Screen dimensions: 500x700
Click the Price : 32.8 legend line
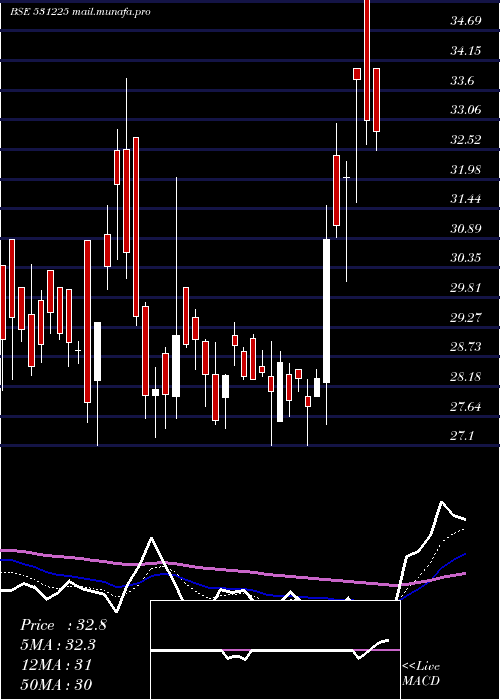tap(63, 625)
